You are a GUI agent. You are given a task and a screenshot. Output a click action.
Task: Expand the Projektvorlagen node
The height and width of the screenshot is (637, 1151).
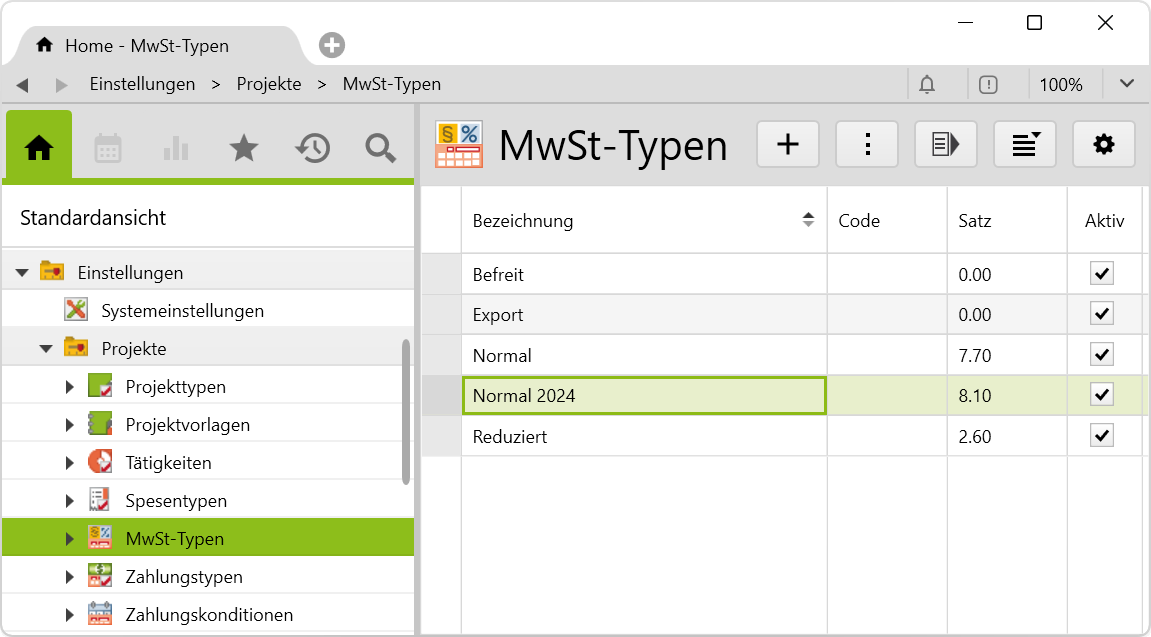70,425
